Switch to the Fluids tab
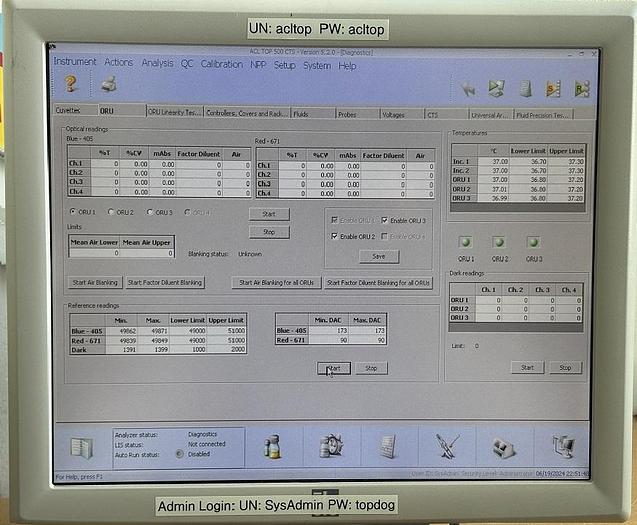This screenshot has width=637, height=525. tap(313, 114)
